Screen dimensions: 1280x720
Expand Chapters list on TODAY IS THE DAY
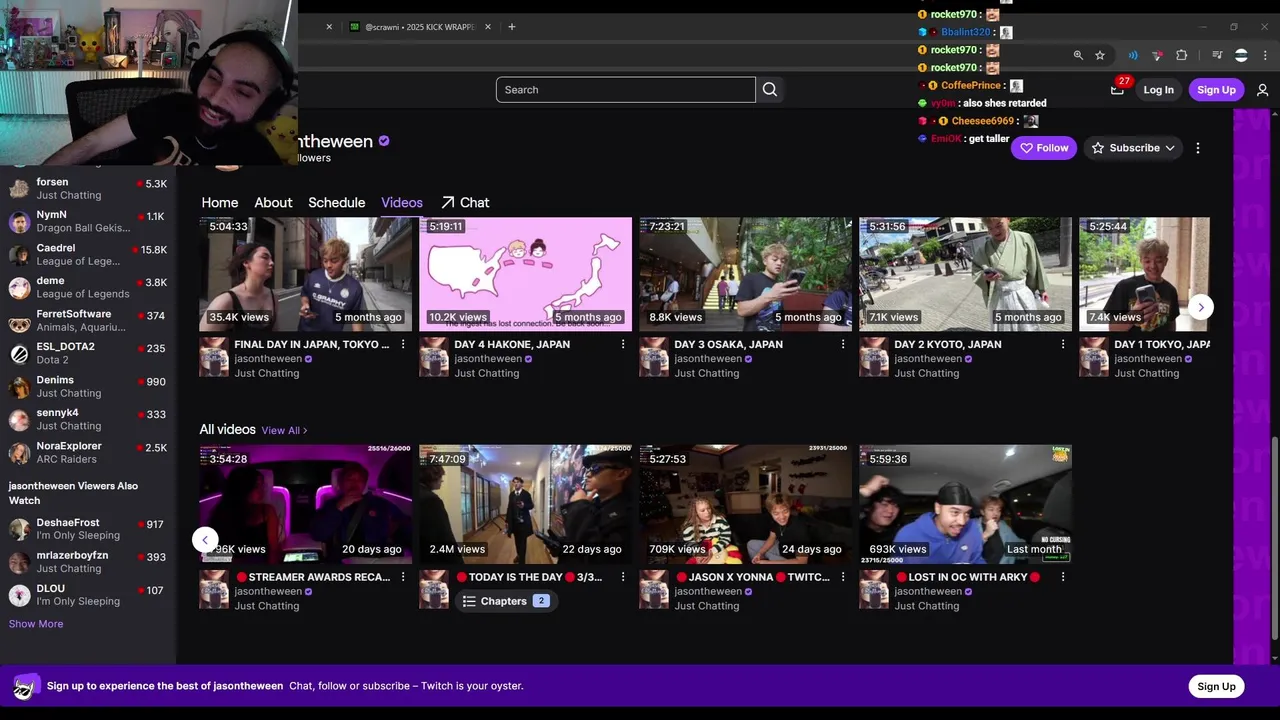click(x=506, y=601)
